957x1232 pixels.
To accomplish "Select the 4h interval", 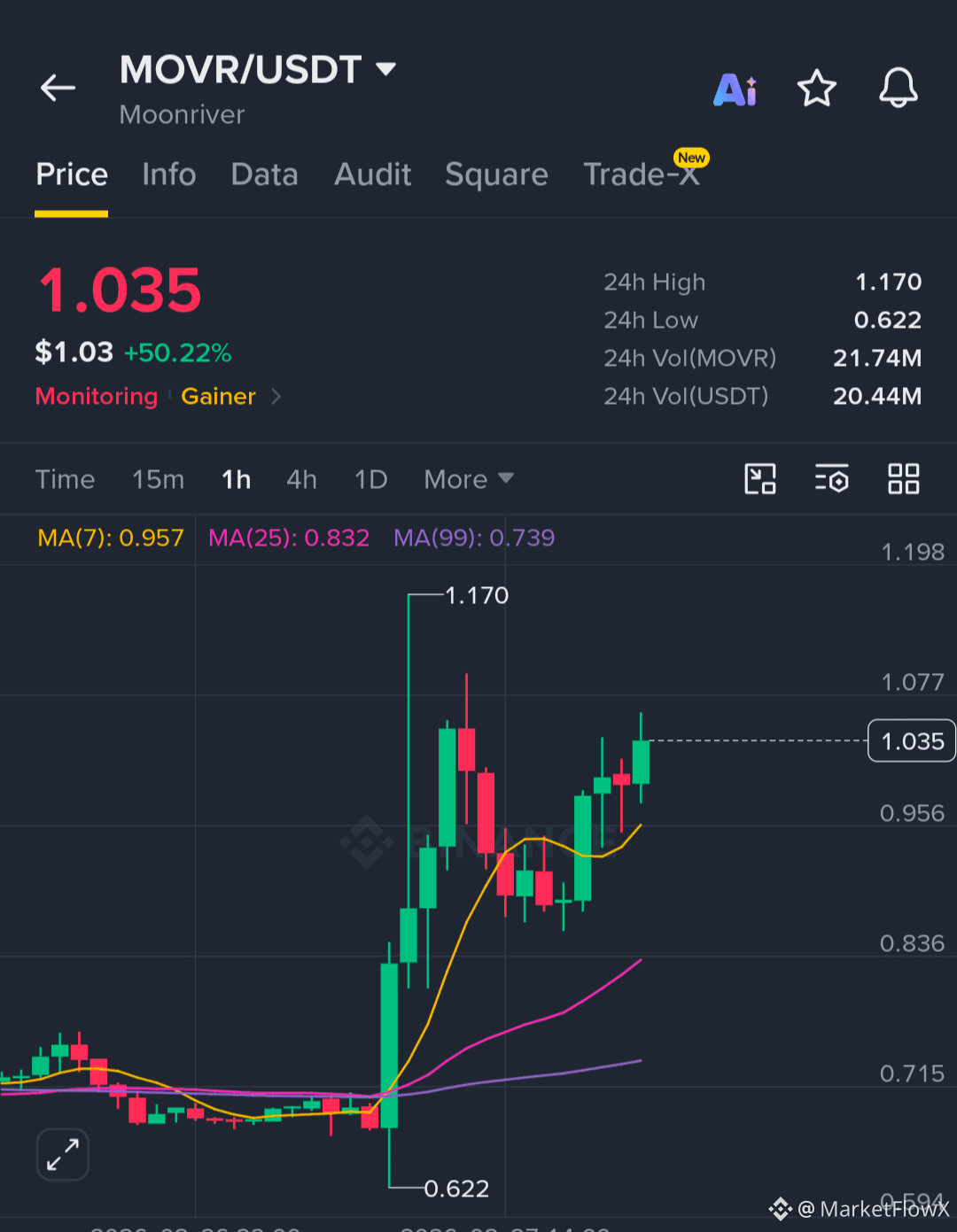I will 301,479.
